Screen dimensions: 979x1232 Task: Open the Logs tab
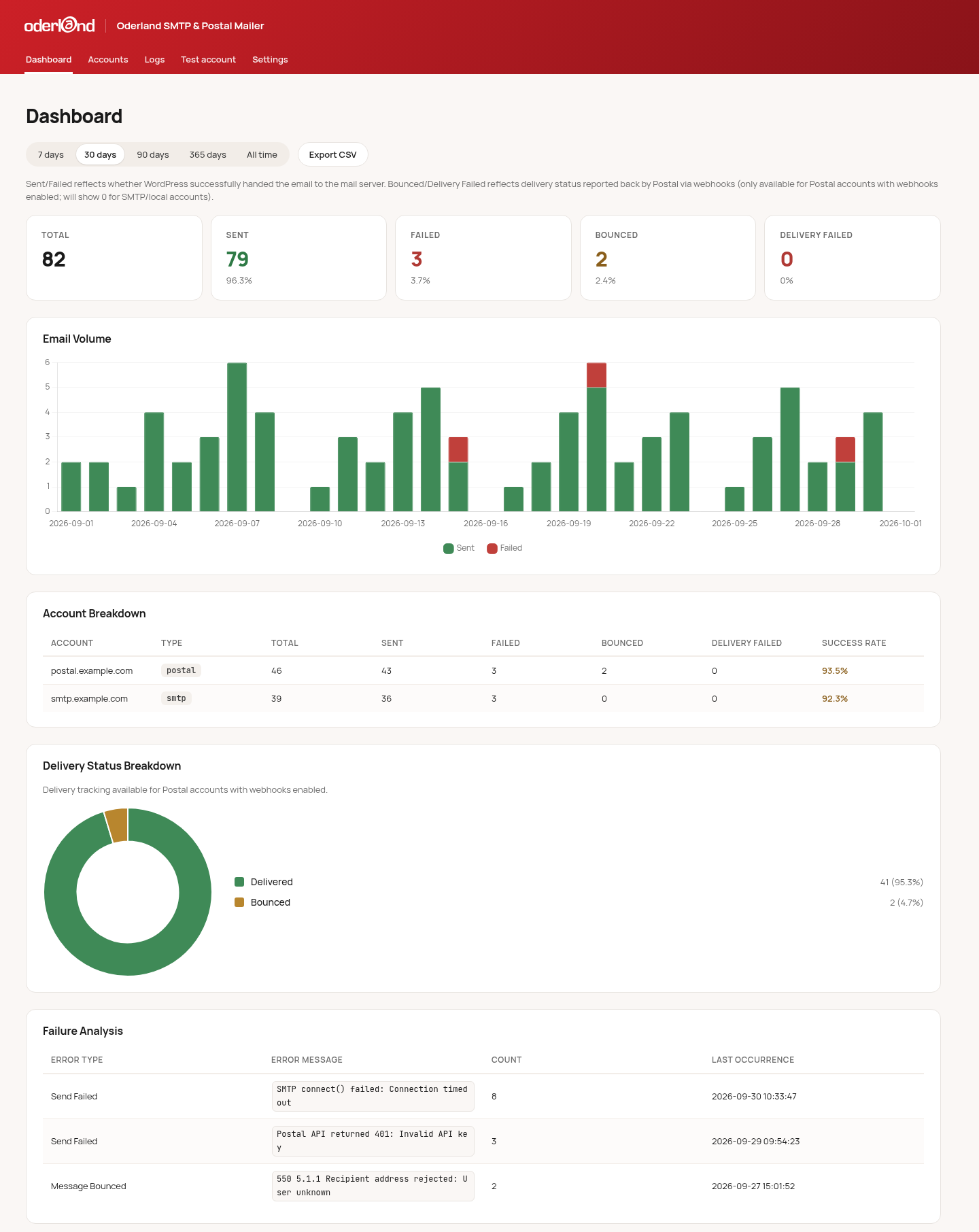[x=154, y=60]
